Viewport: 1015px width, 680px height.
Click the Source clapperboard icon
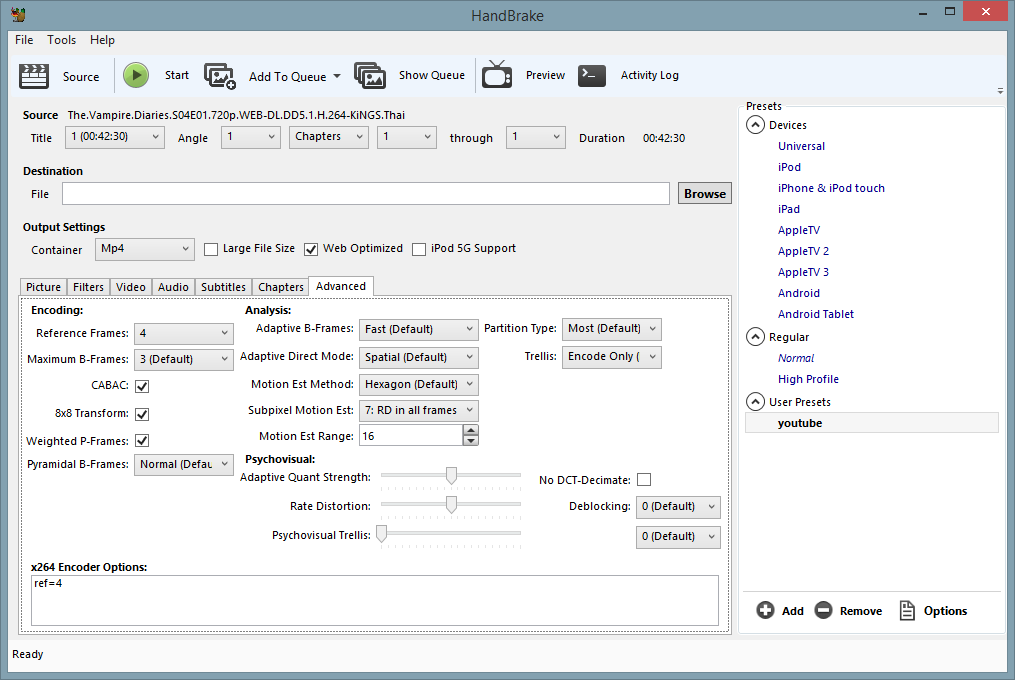click(x=34, y=76)
